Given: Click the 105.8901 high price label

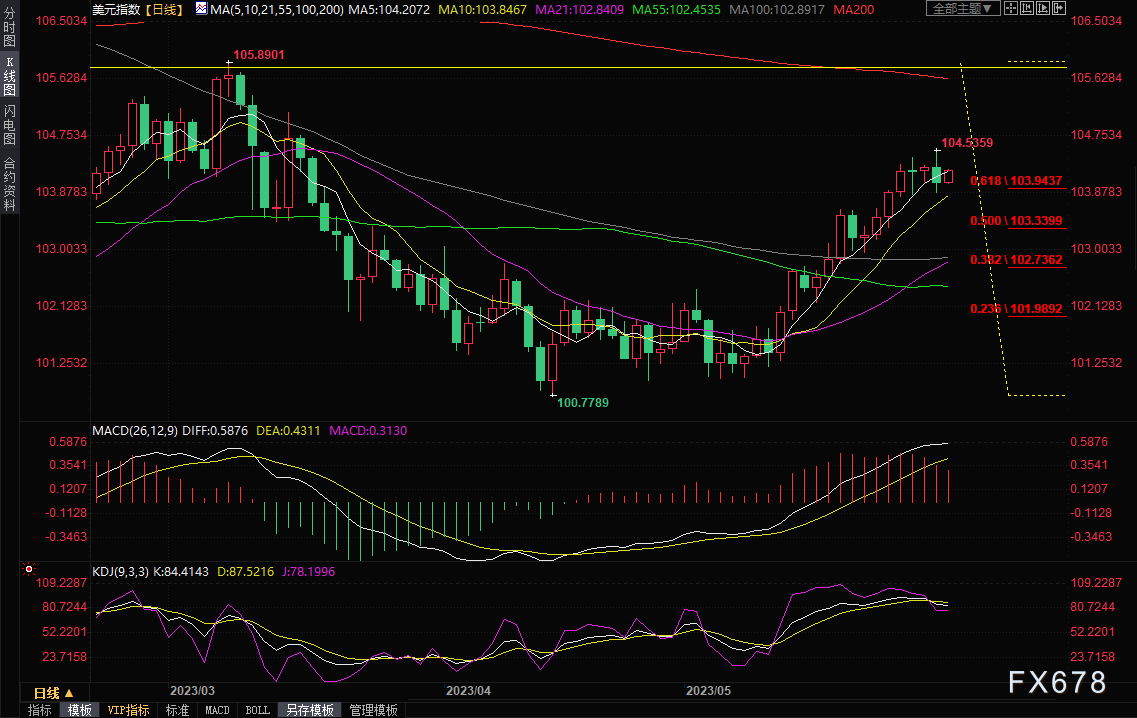Looking at the screenshot, I should [x=259, y=54].
